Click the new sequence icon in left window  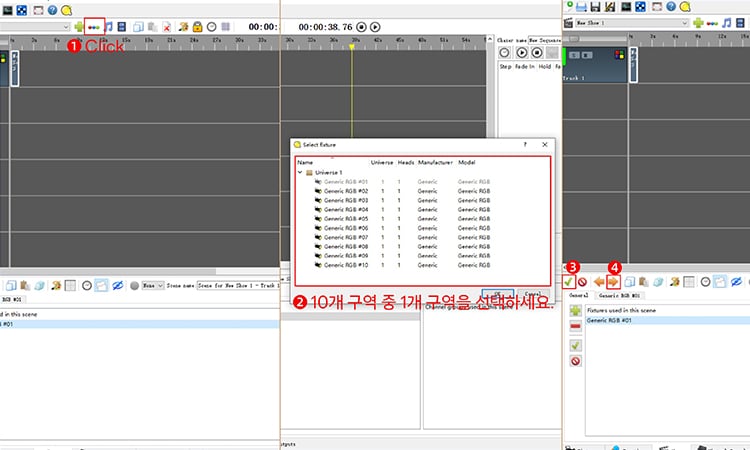tap(94, 27)
